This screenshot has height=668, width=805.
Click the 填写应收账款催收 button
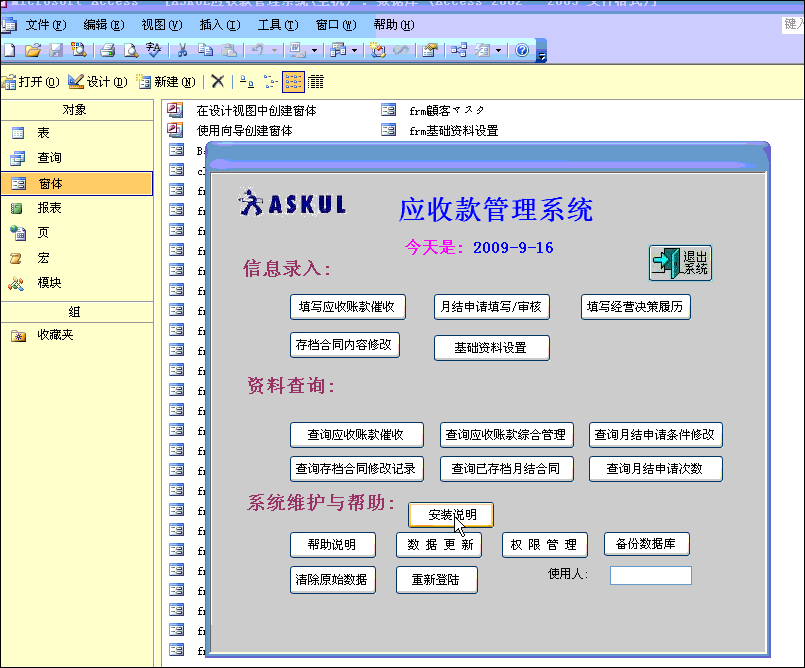348,307
